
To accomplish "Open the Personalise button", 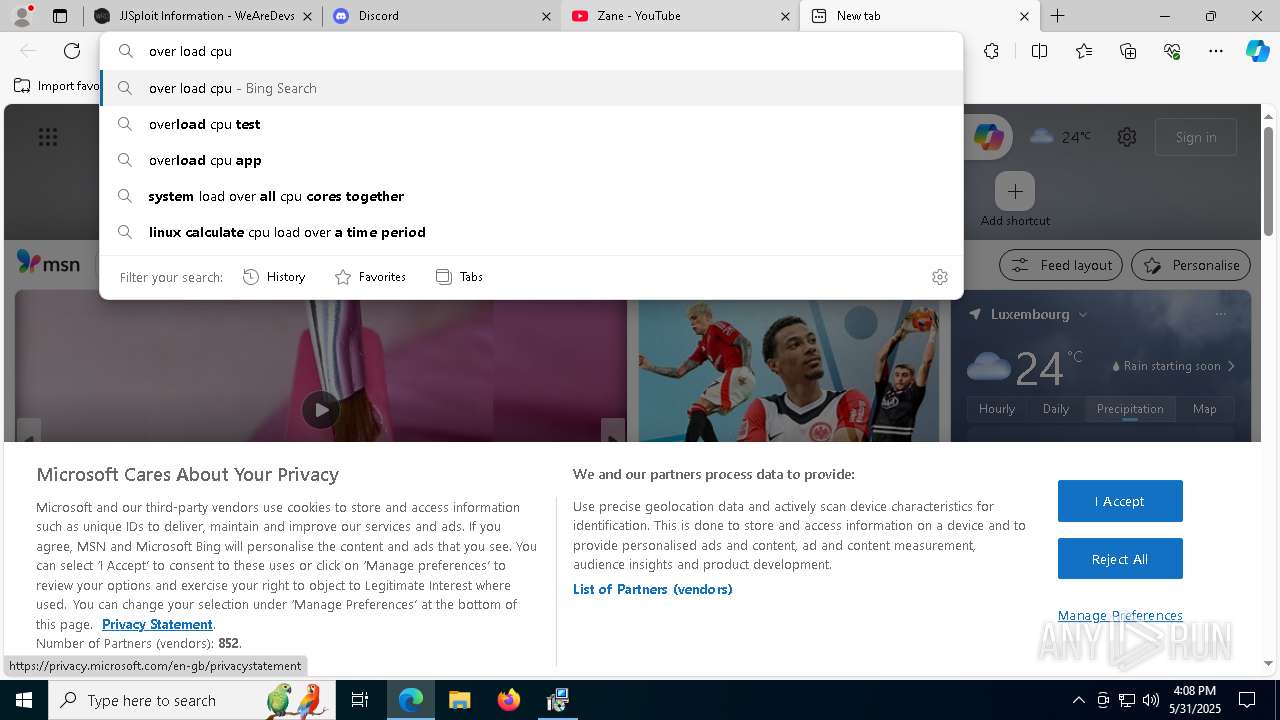I will [1191, 265].
